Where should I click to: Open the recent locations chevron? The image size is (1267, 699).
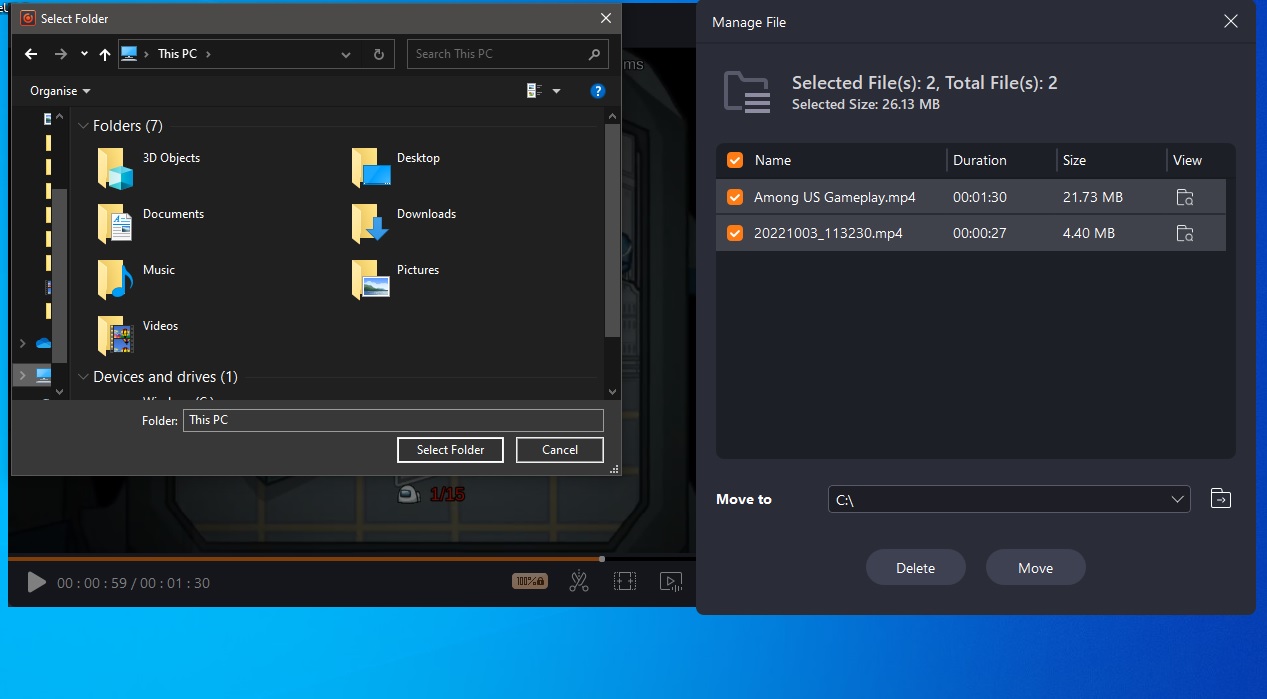click(84, 54)
